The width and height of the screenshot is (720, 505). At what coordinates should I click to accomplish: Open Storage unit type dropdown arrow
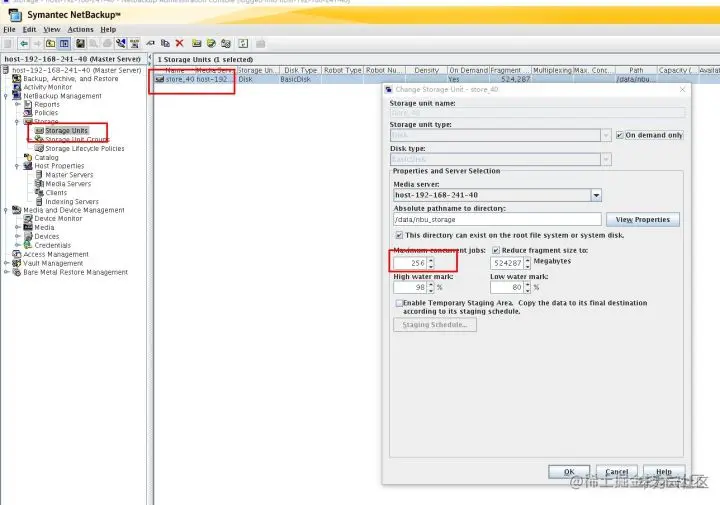[x=606, y=135]
